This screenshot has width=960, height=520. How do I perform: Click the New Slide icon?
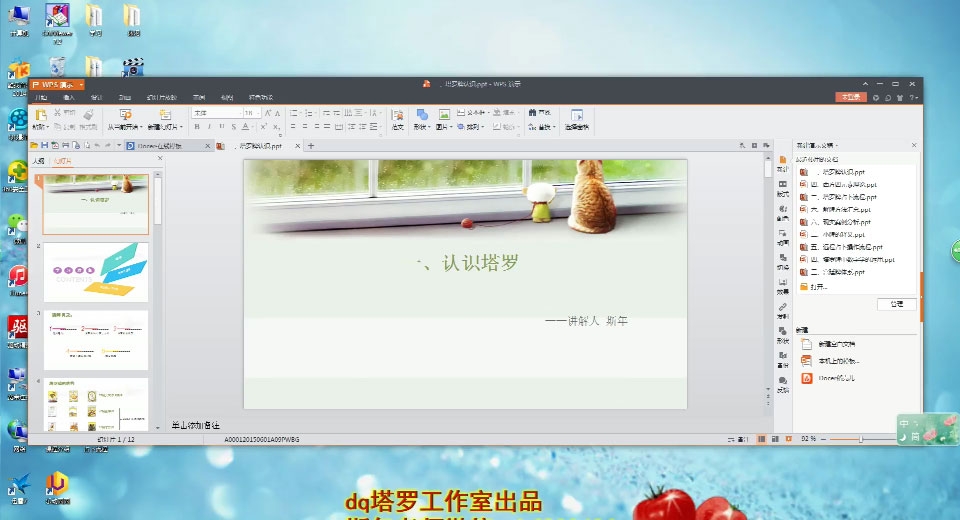tap(165, 115)
